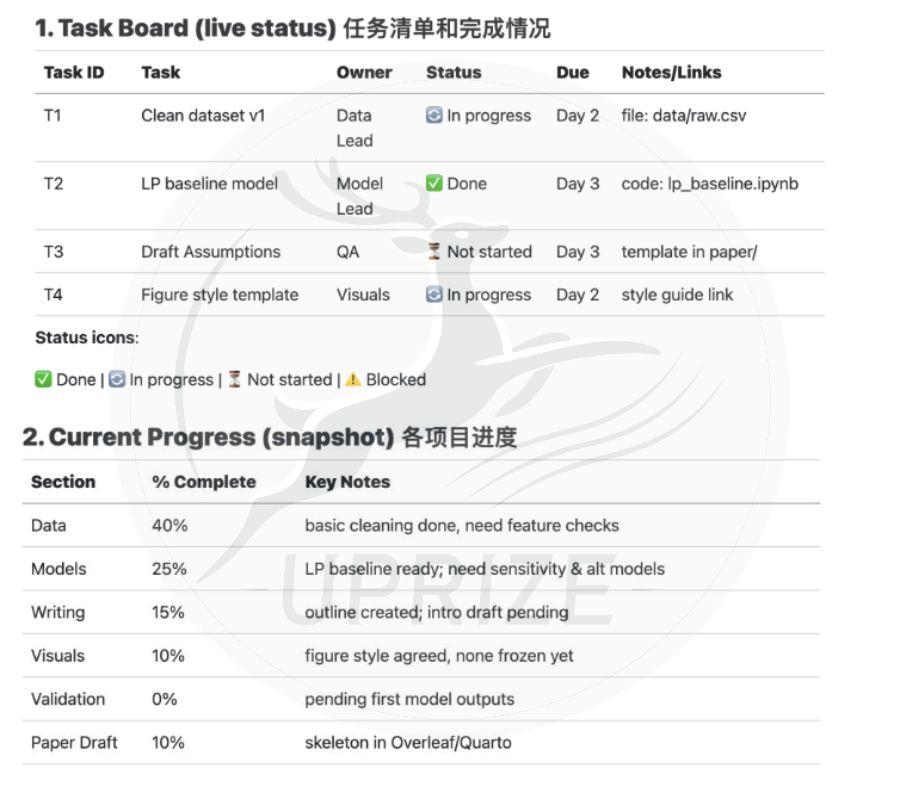900x799 pixels.
Task: Click the In progress icon in the legend
Action: coord(119,380)
